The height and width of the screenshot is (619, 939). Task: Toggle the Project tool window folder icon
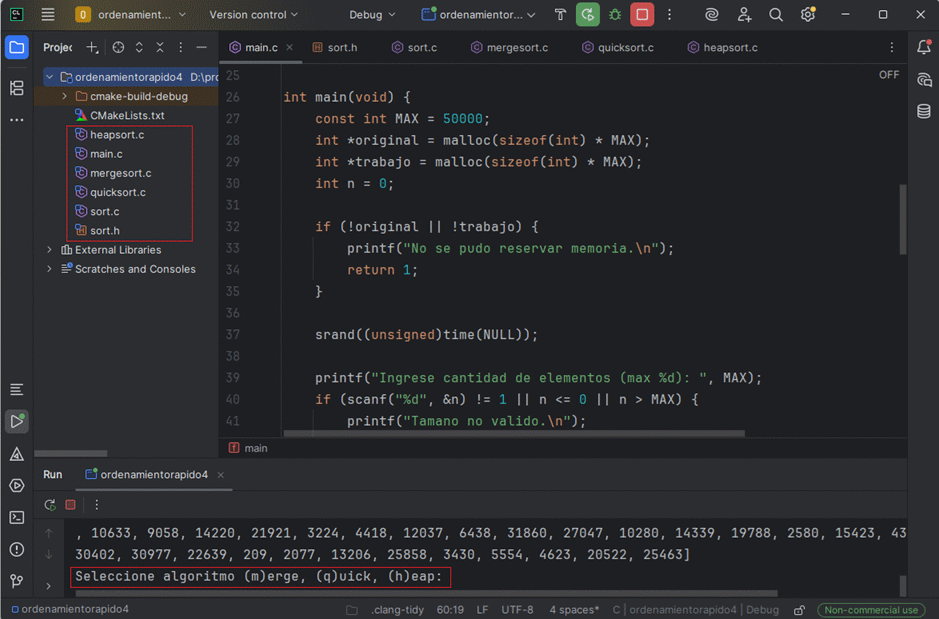[17, 48]
